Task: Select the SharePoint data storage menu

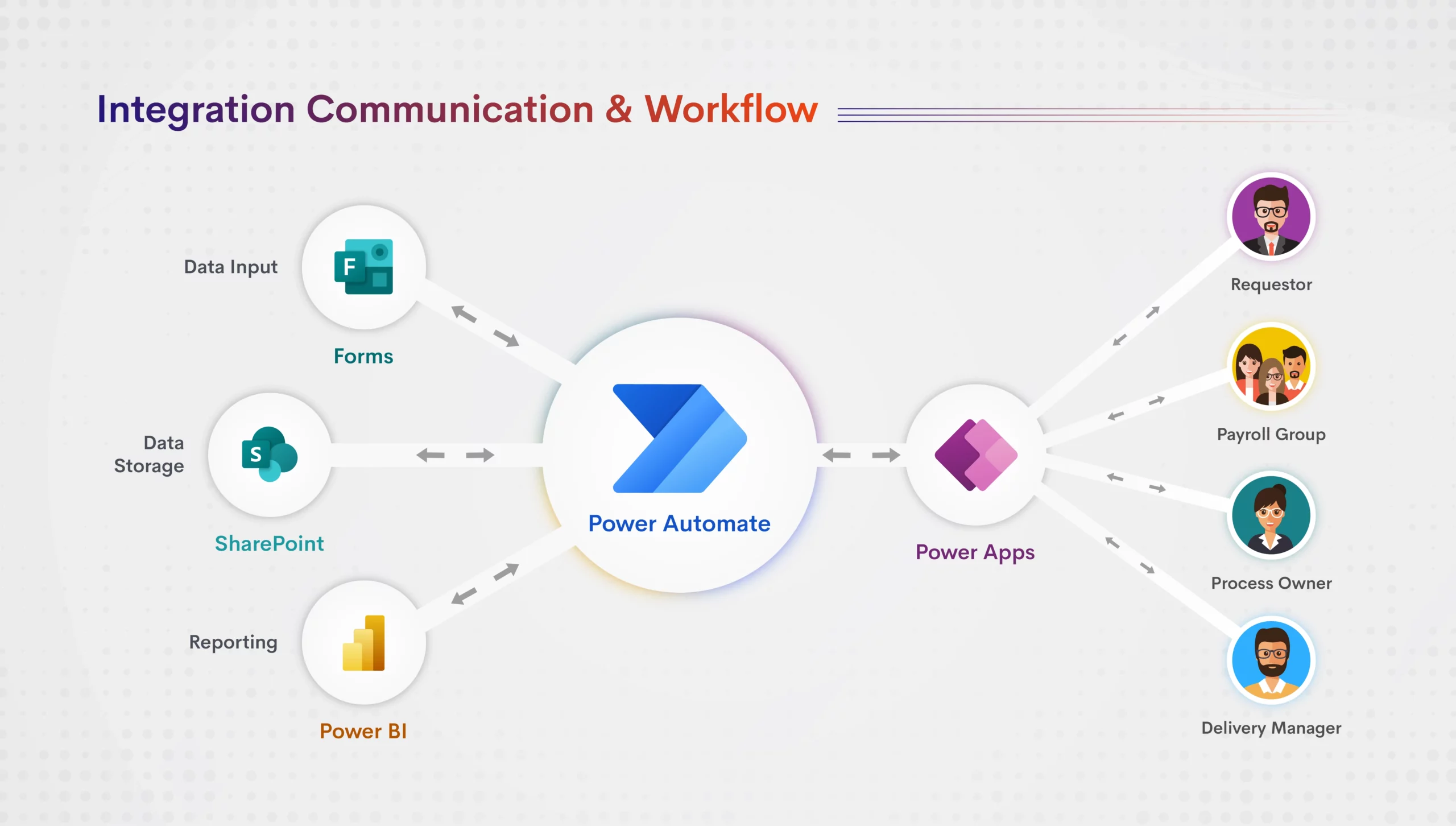Action: point(264,456)
